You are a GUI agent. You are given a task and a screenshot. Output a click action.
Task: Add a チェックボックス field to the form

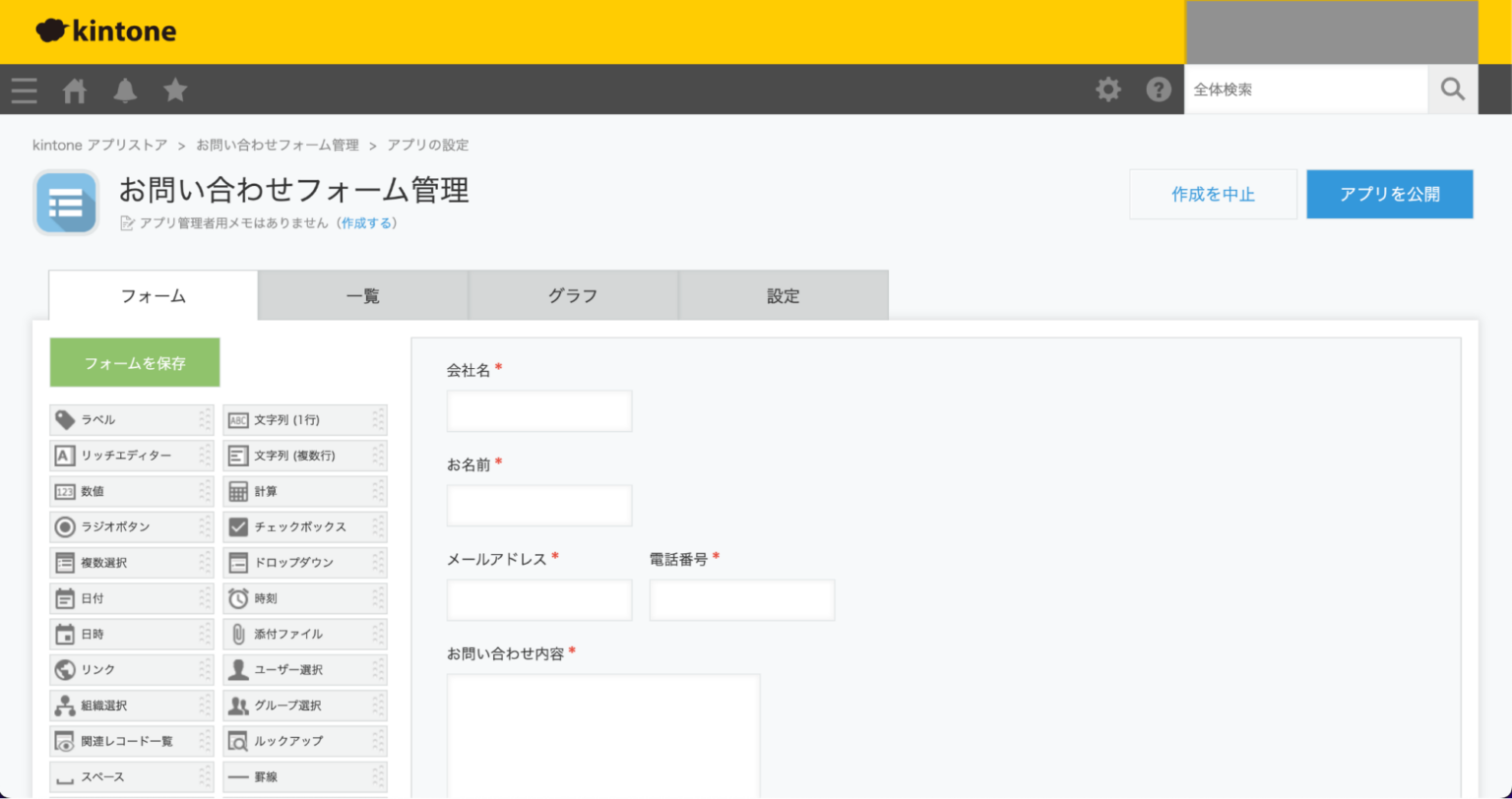pos(305,526)
